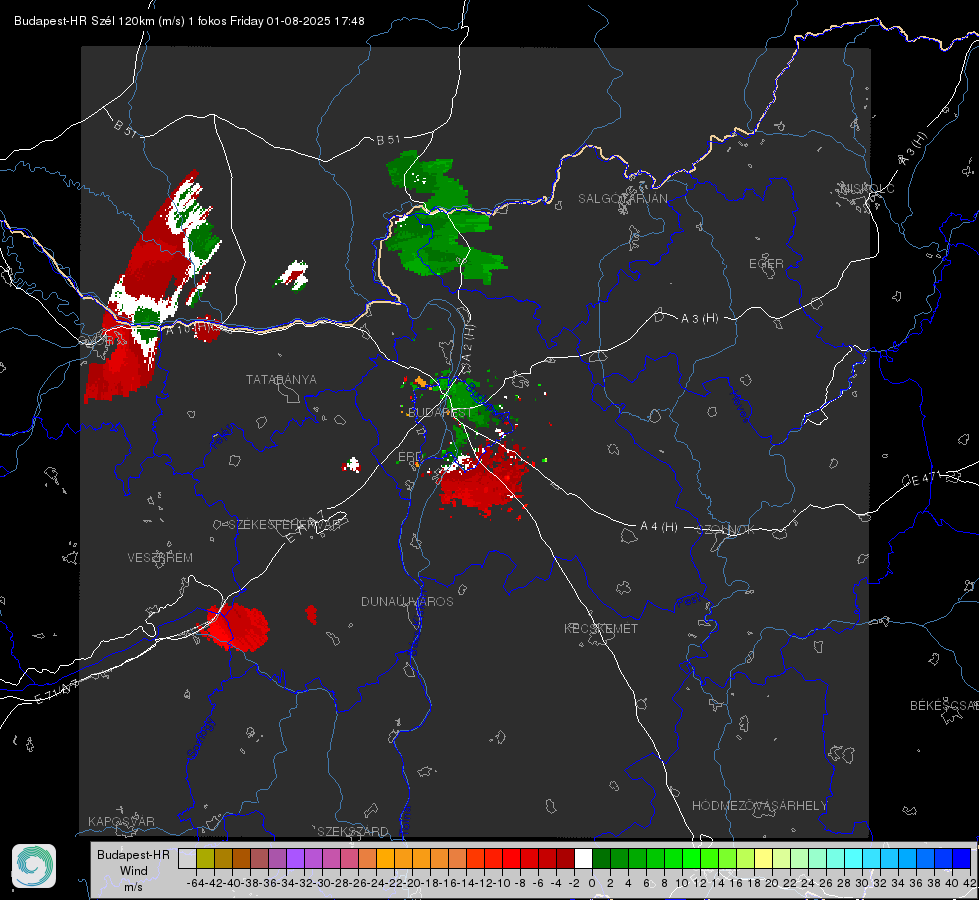Click the SZEKESFEHERVAR city label

coord(284,525)
